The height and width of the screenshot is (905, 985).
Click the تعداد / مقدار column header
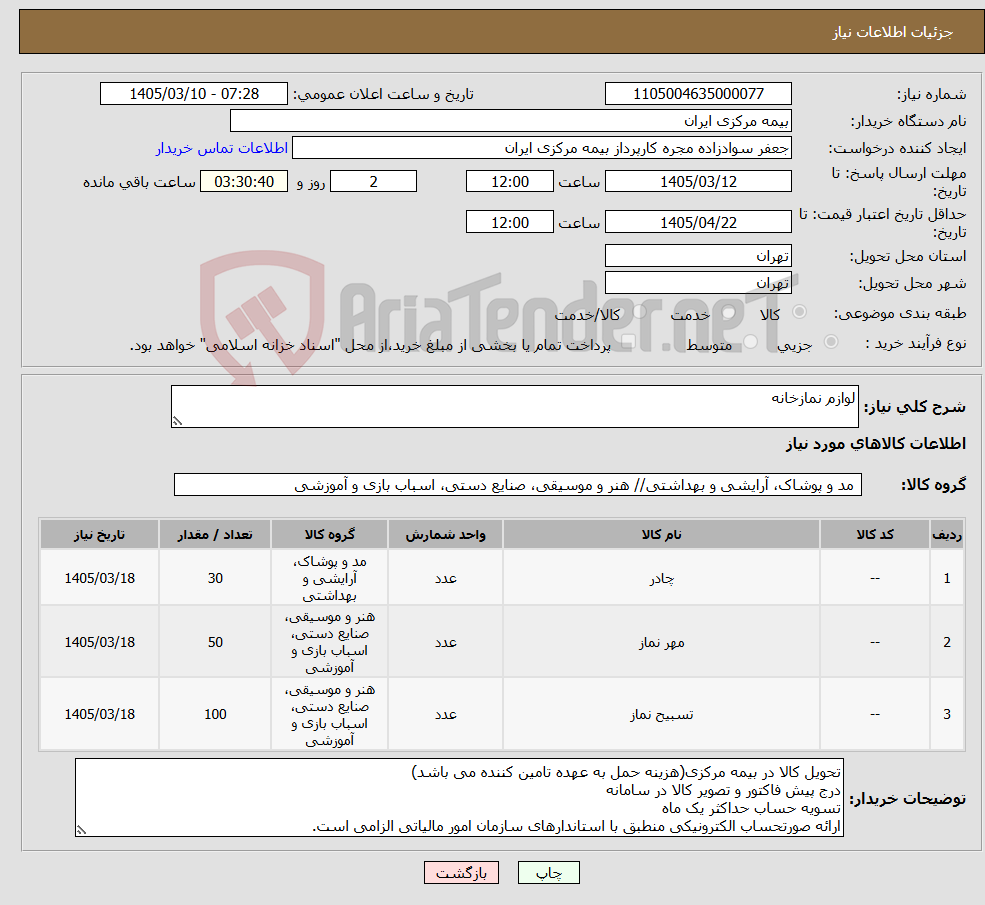pos(215,534)
